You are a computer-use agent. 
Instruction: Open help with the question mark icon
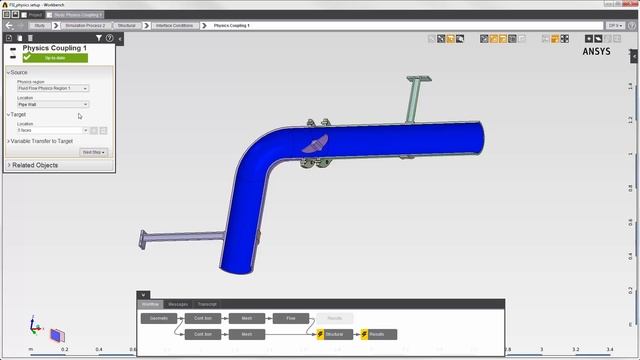(109, 38)
